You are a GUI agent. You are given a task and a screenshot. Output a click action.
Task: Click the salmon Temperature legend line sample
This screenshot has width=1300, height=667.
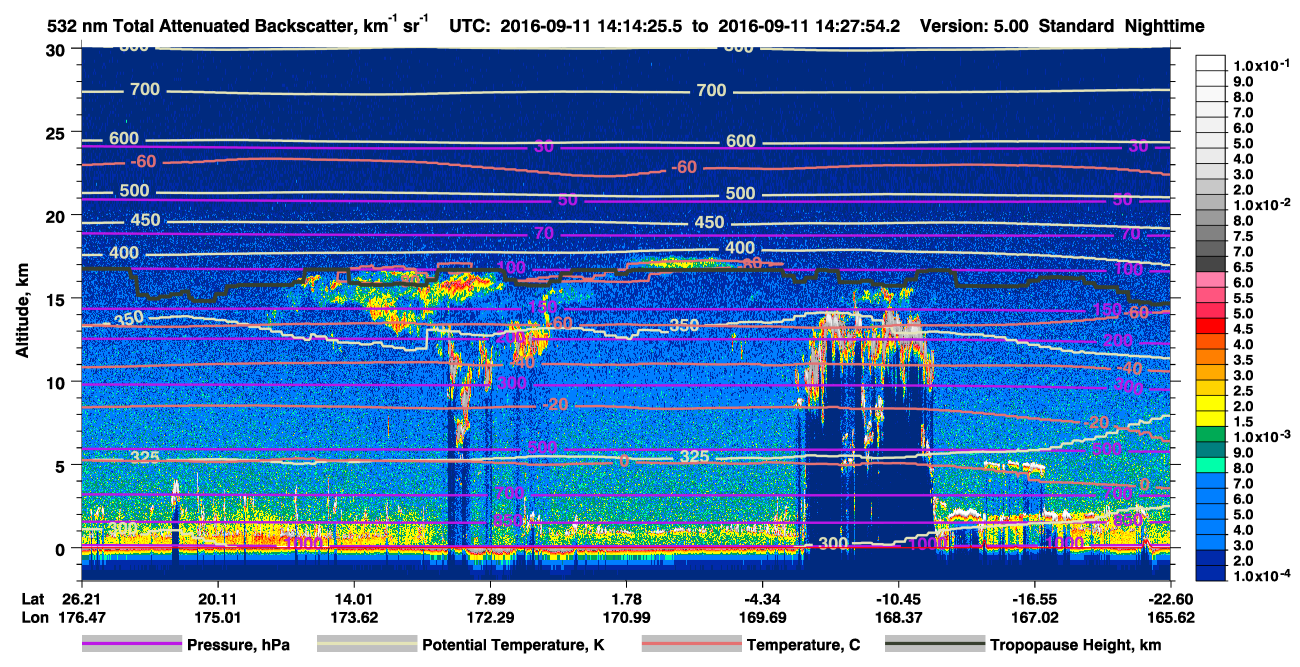[691, 644]
